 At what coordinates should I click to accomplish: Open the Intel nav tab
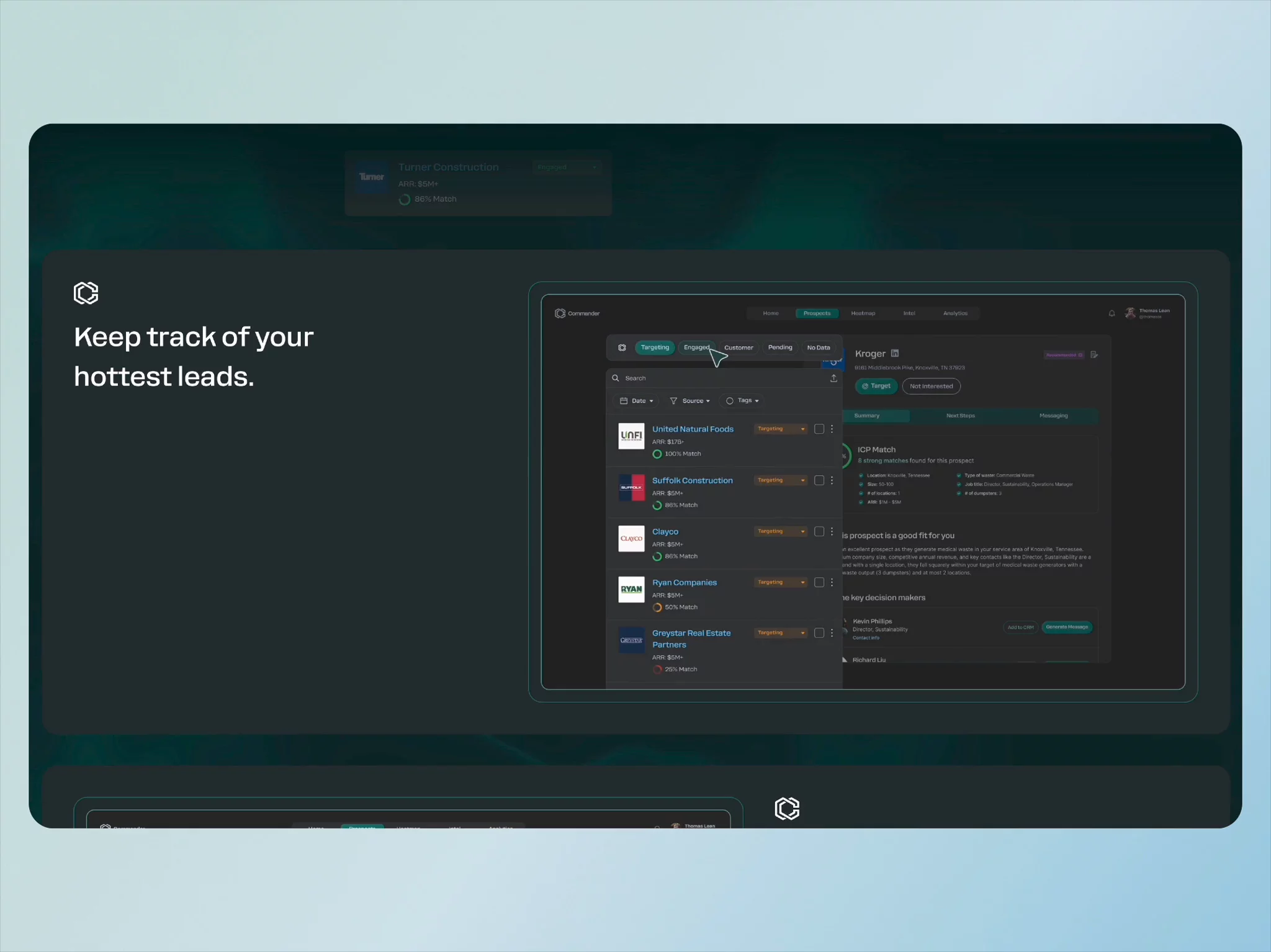(x=909, y=313)
